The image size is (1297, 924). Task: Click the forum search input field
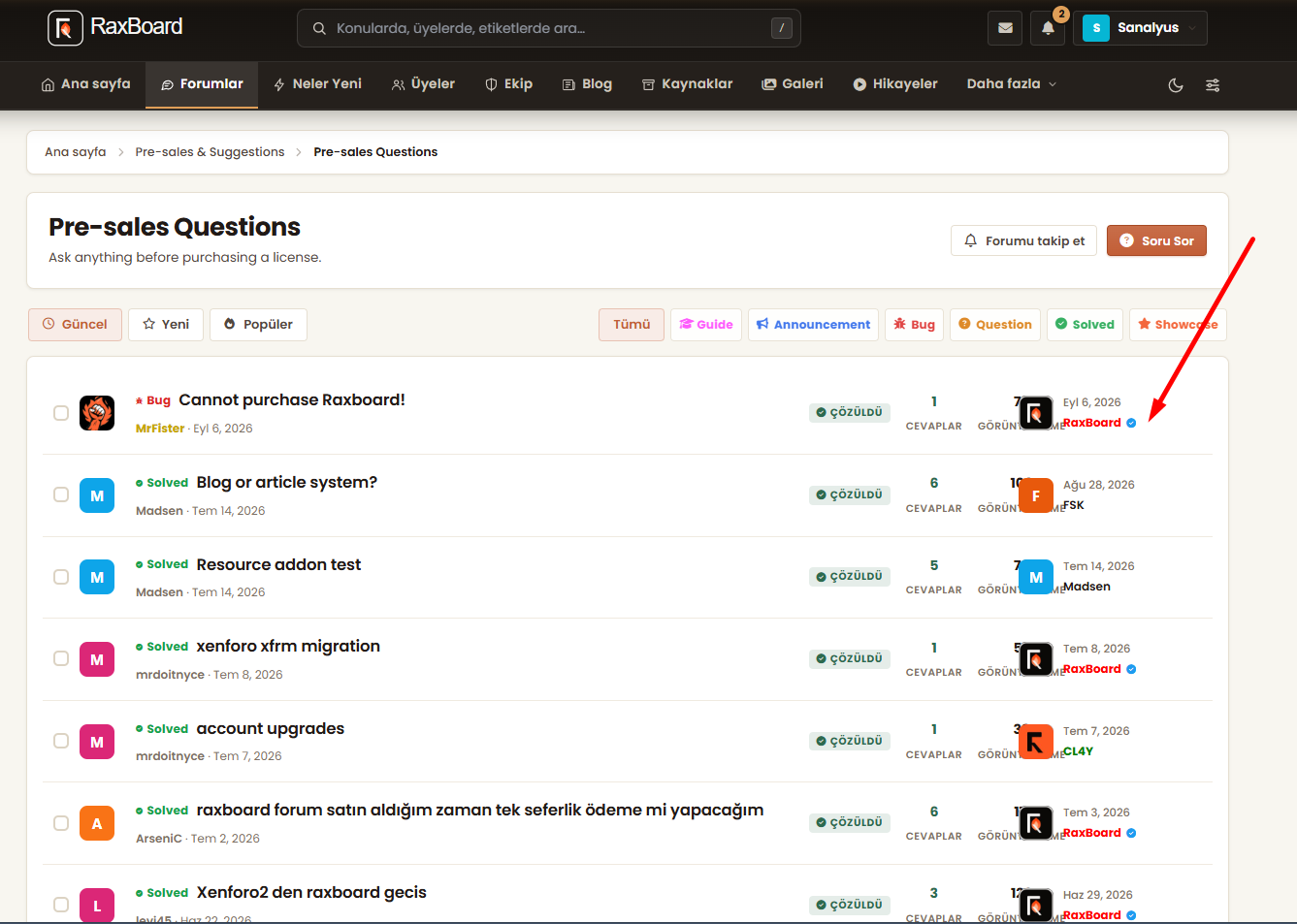[549, 28]
